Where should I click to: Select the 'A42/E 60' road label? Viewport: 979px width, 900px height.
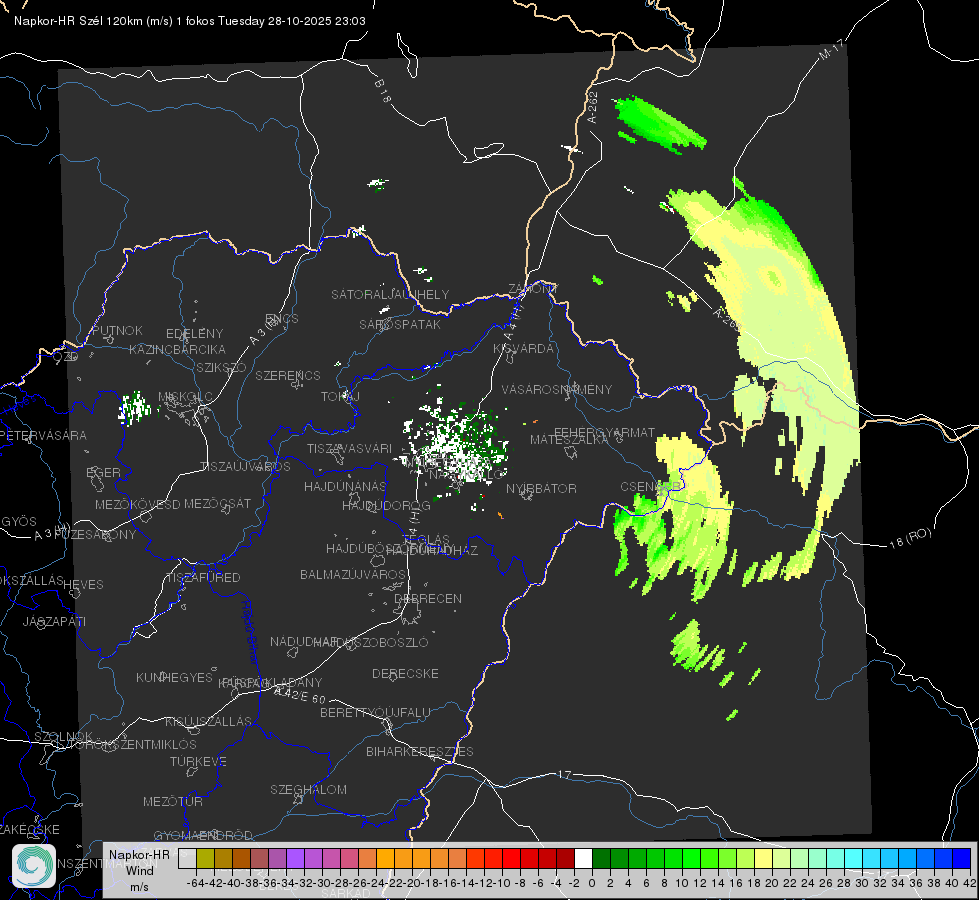(300, 694)
